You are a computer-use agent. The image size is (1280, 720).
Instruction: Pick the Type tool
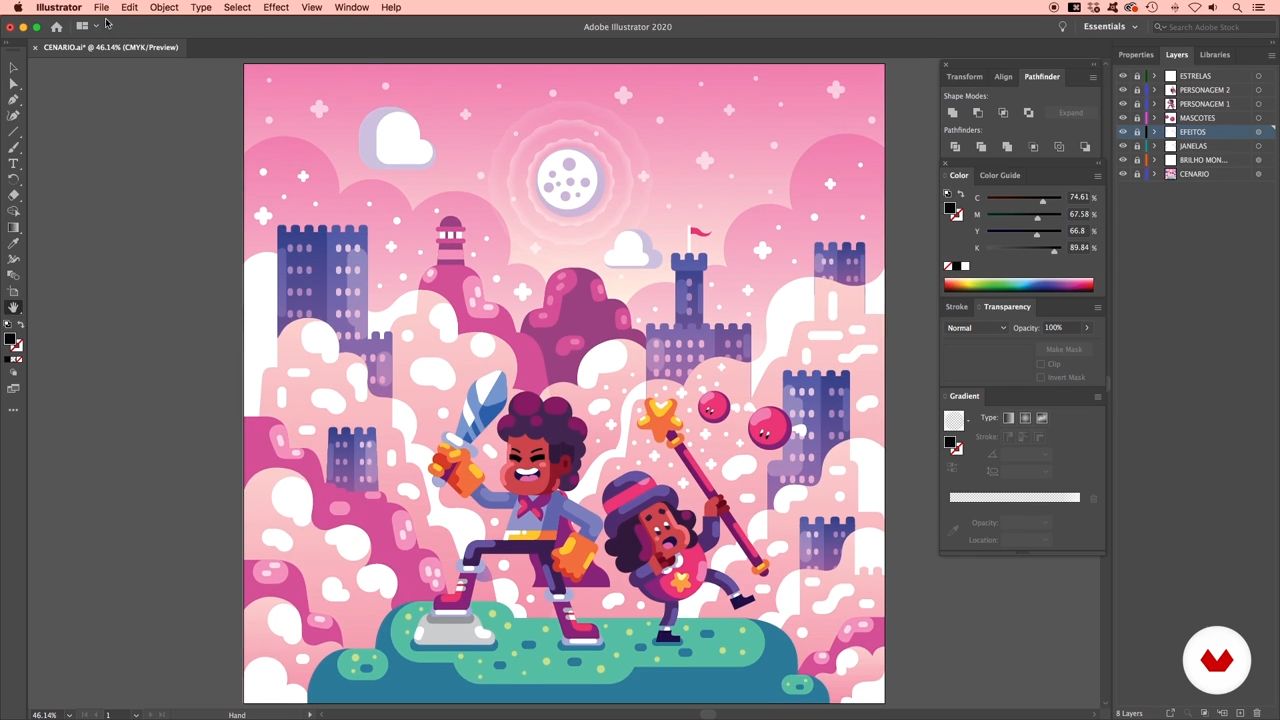13,163
